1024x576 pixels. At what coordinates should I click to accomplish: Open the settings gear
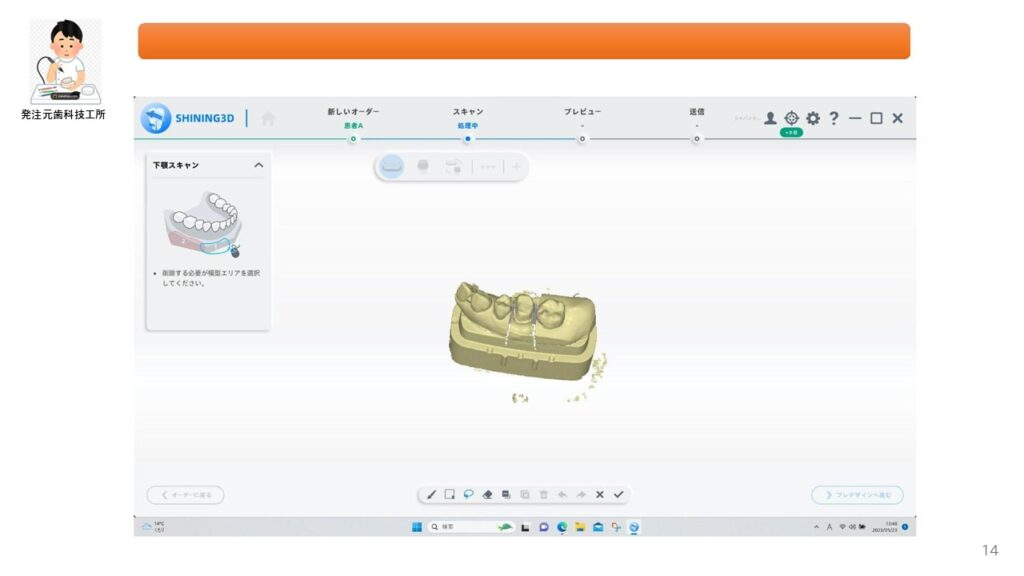pos(813,118)
